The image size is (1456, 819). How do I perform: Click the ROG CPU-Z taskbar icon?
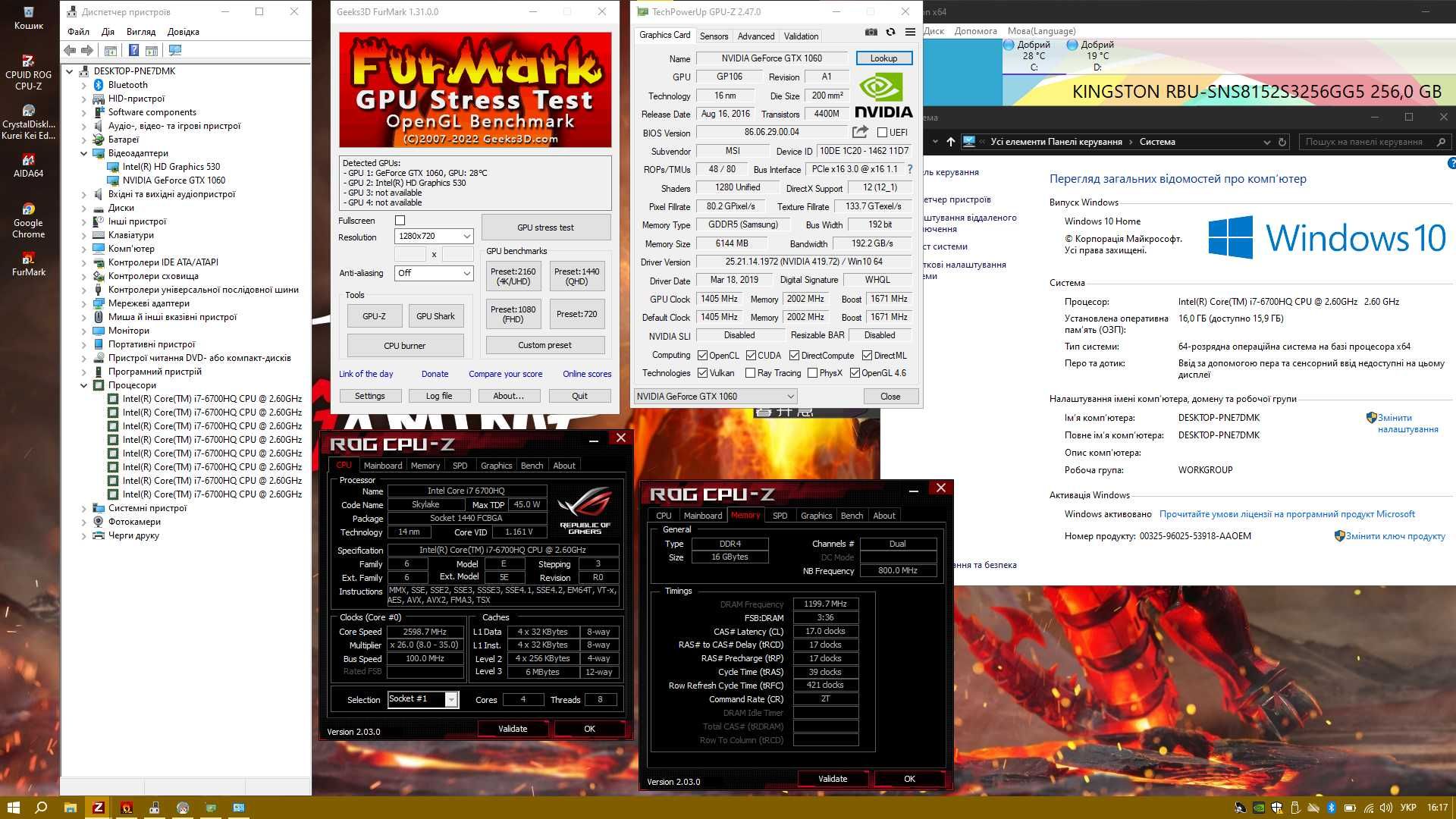(98, 808)
